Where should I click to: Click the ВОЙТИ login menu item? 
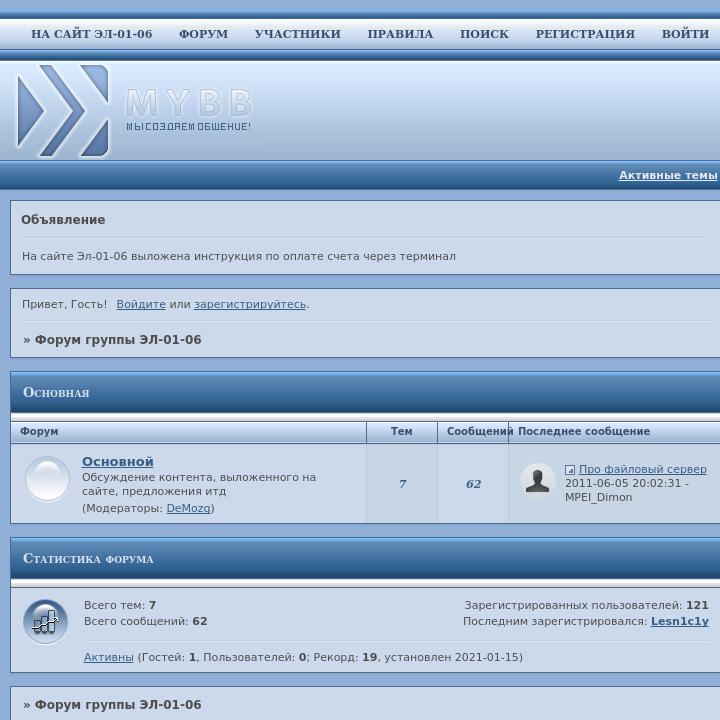click(x=685, y=34)
